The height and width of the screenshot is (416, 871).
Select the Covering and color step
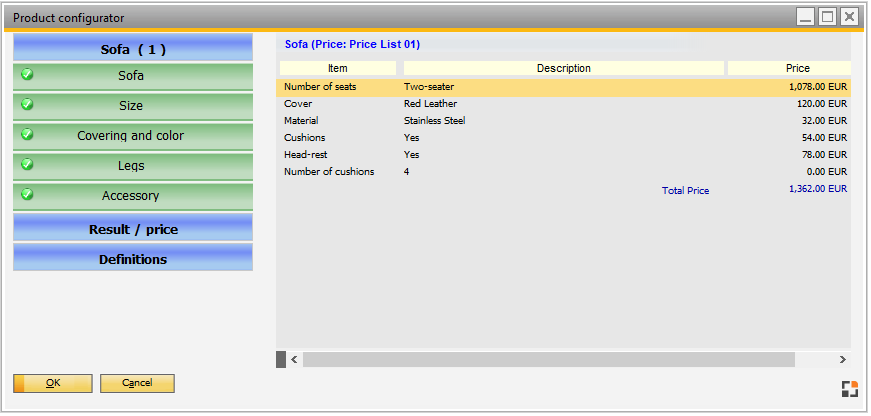click(x=131, y=135)
